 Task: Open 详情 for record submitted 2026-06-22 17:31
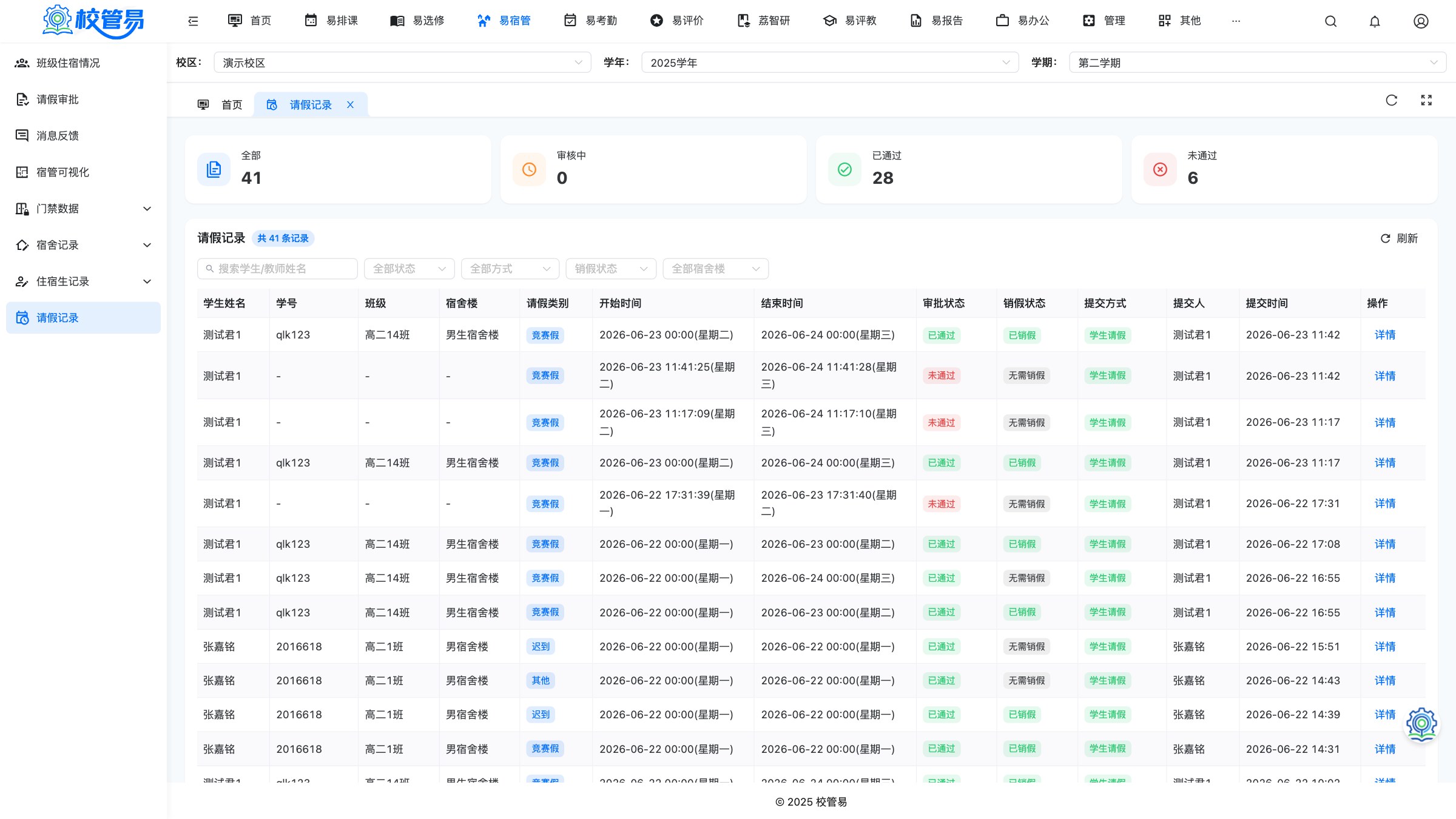point(1385,504)
